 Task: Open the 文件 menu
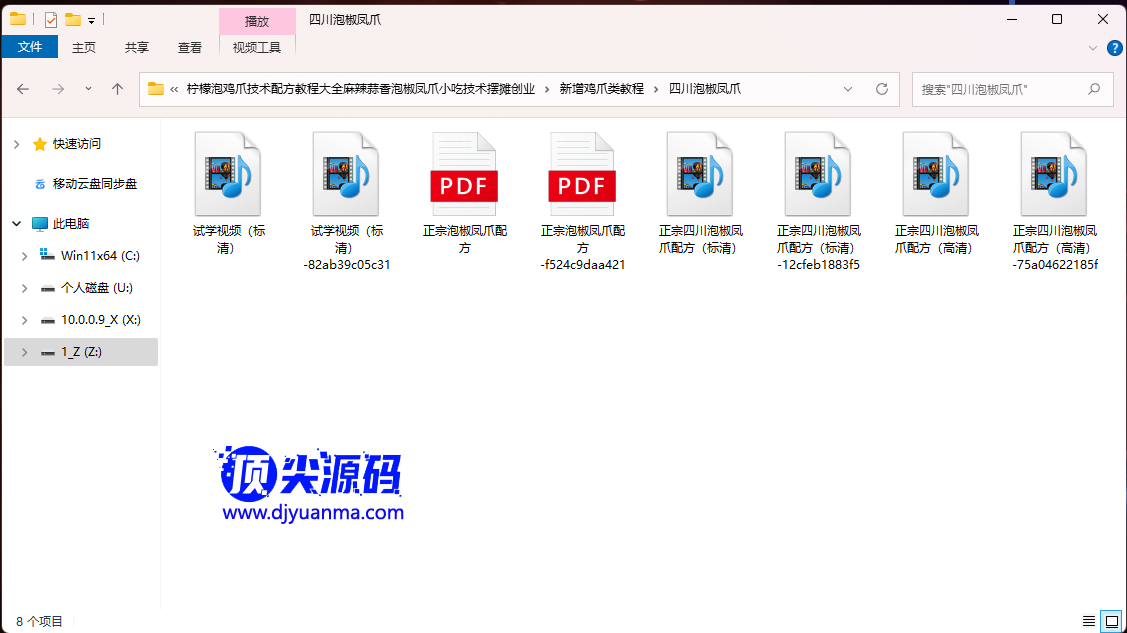[x=30, y=47]
